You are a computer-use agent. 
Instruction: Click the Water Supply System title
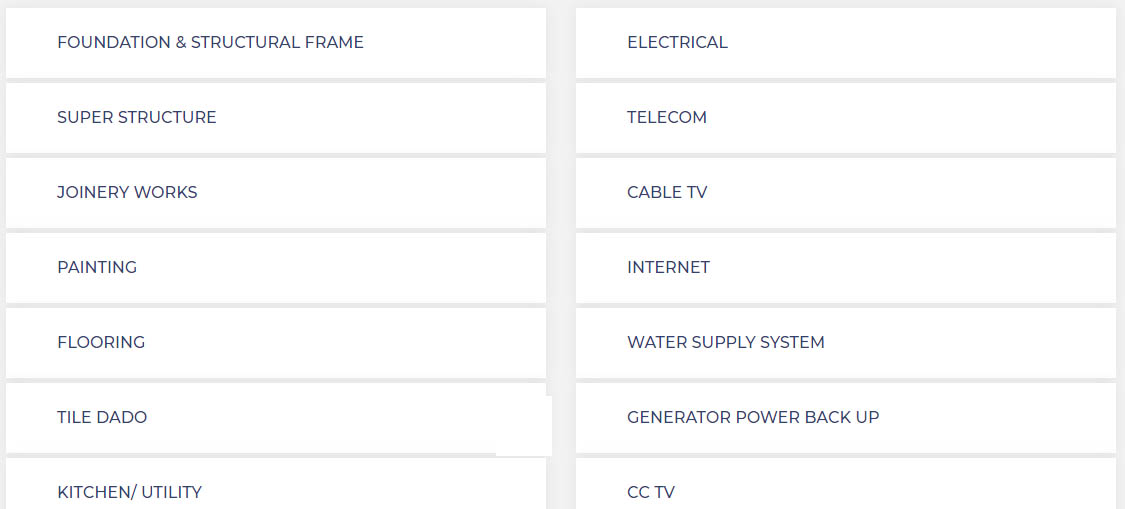point(725,342)
